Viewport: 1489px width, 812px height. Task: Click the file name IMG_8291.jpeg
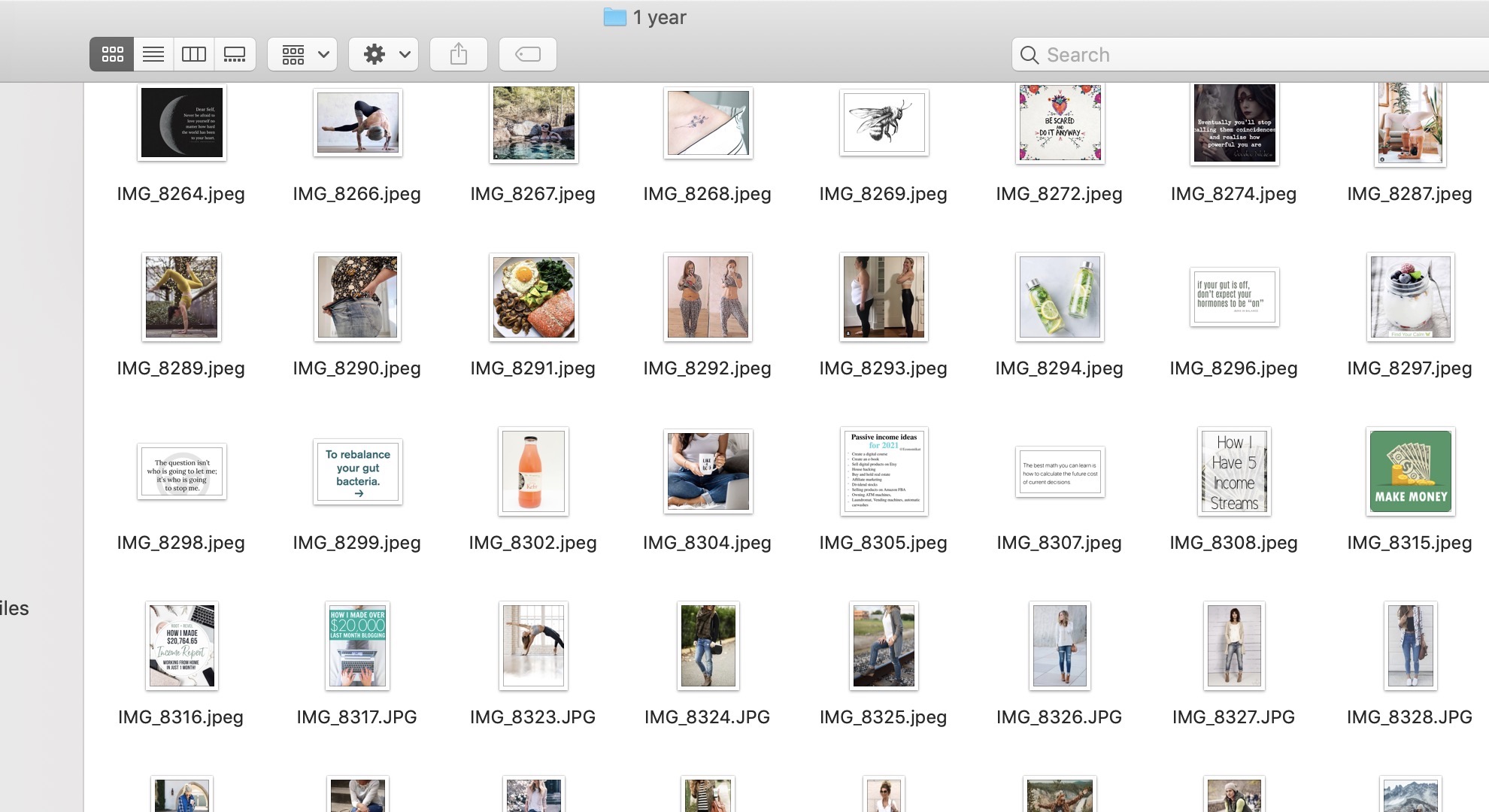[532, 368]
